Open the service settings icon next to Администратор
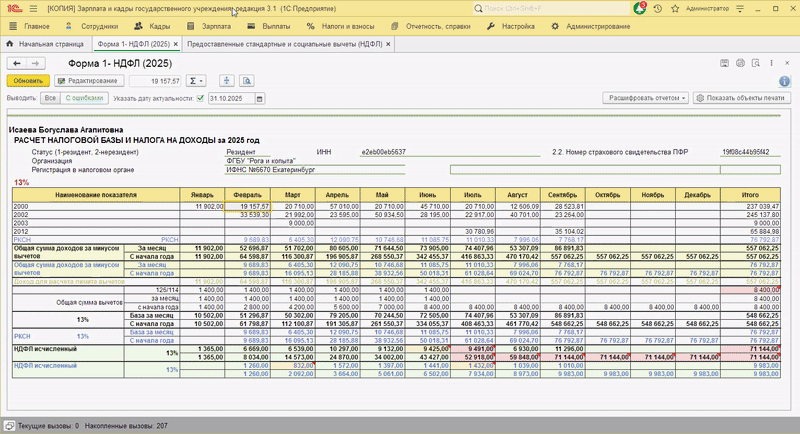 (740, 9)
